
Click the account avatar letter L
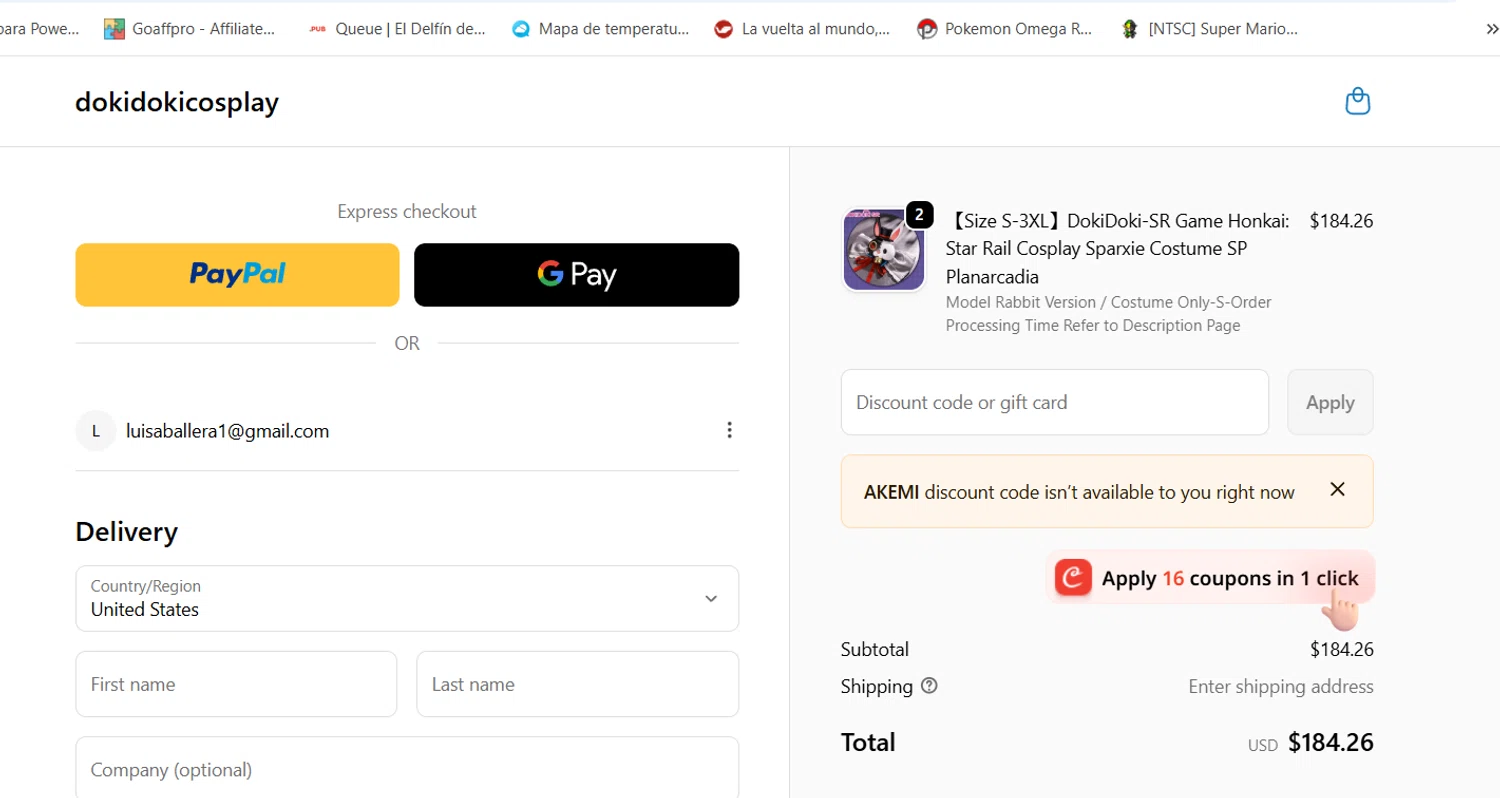96,431
